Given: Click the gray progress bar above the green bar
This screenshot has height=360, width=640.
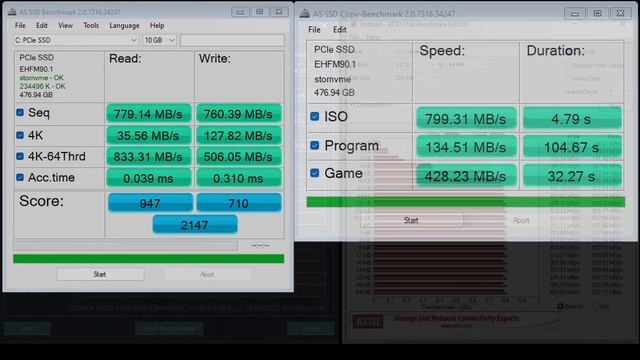Looking at the screenshot, I should tap(125, 245).
